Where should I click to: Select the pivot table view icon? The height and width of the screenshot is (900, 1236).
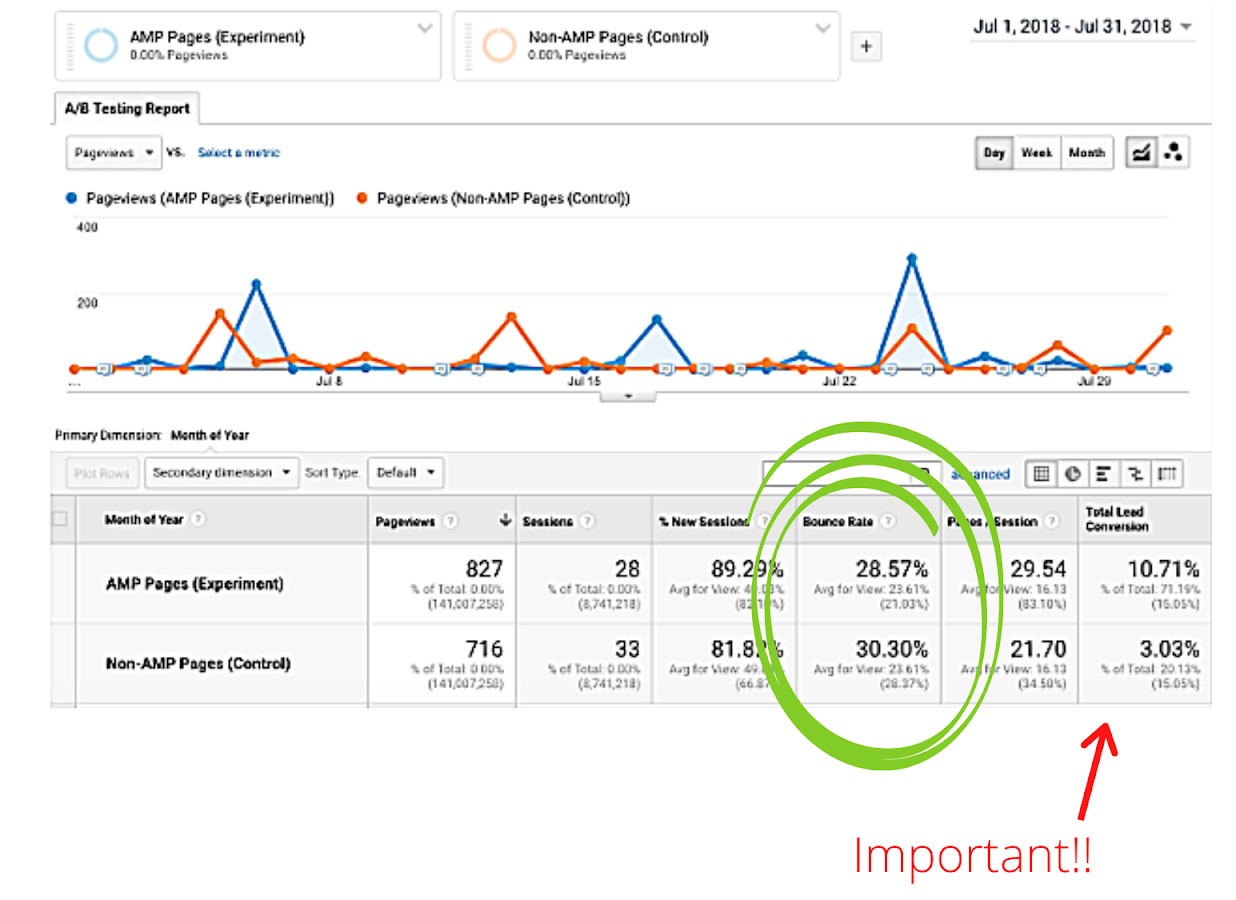tap(1166, 474)
